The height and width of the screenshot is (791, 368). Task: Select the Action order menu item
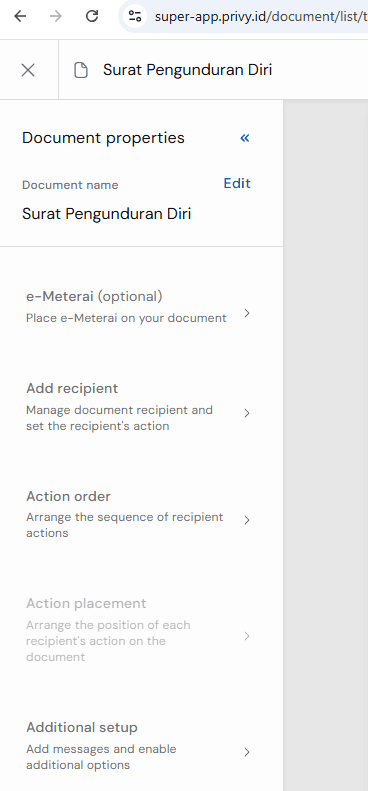click(x=138, y=514)
